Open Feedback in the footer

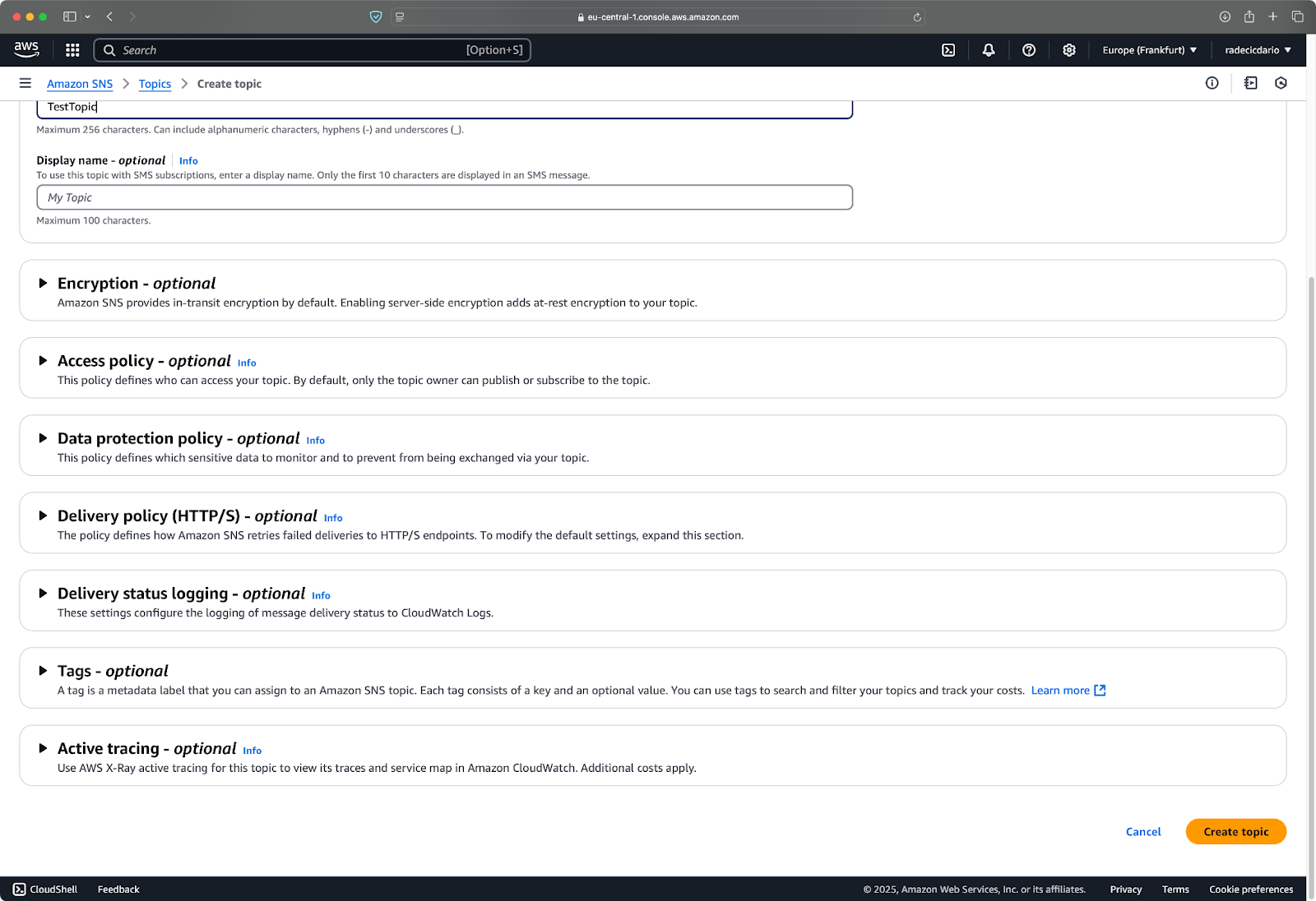coord(118,889)
